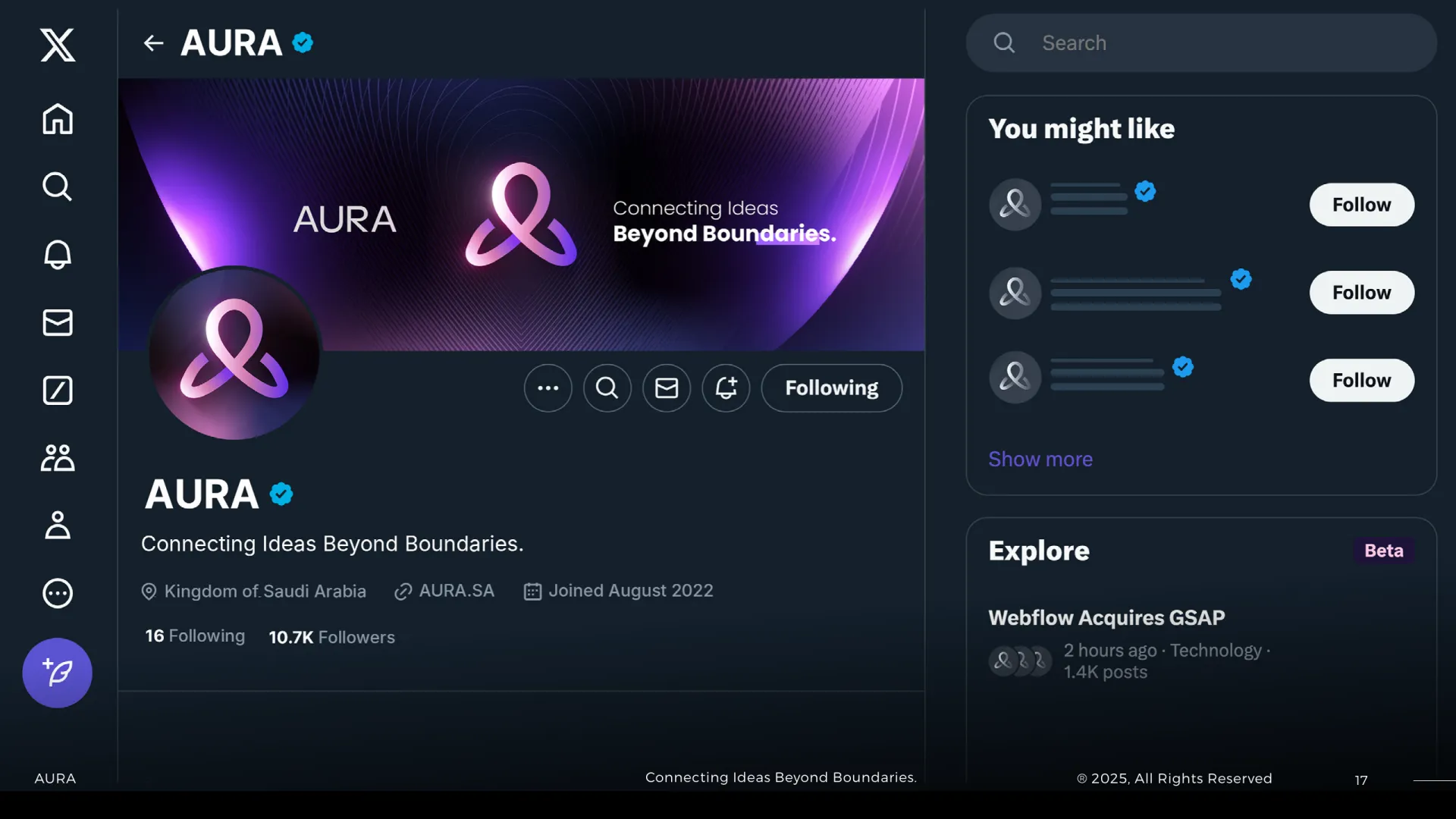
Task: Open the three-dots profile options
Action: click(x=548, y=388)
